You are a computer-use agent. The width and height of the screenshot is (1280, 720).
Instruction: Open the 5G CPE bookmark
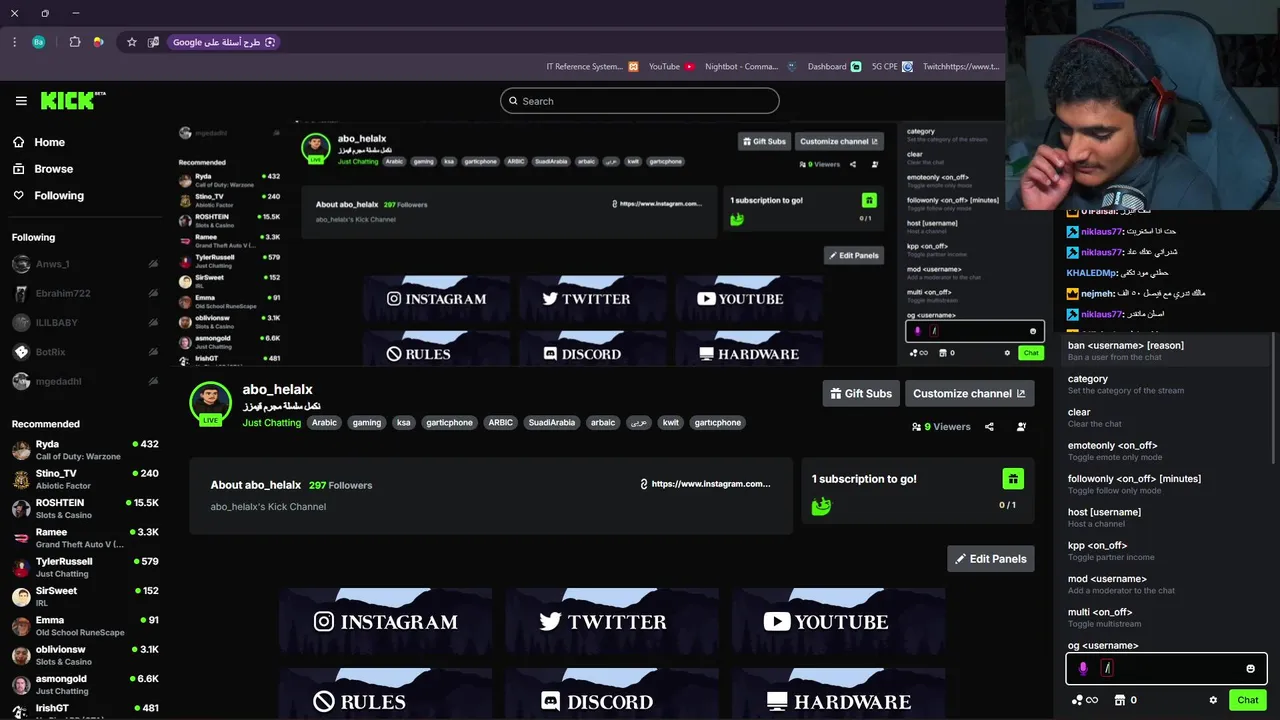pos(891,66)
